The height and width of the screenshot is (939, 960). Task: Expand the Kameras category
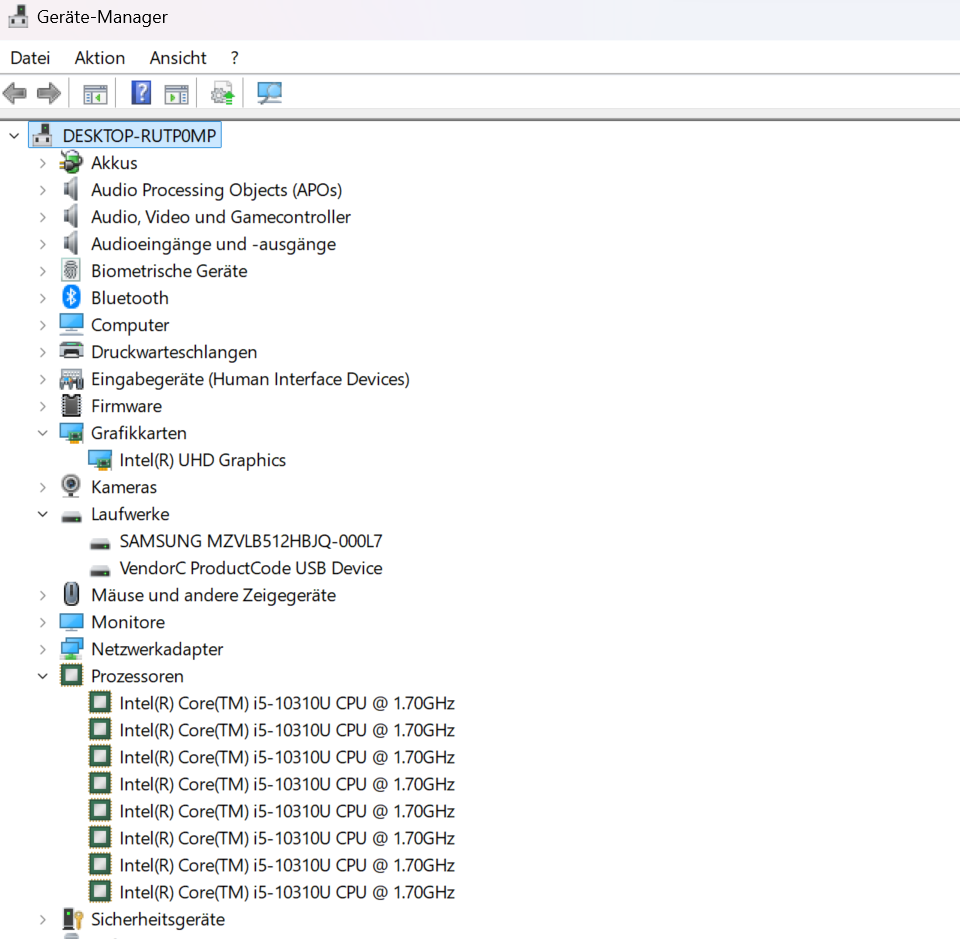[42, 487]
